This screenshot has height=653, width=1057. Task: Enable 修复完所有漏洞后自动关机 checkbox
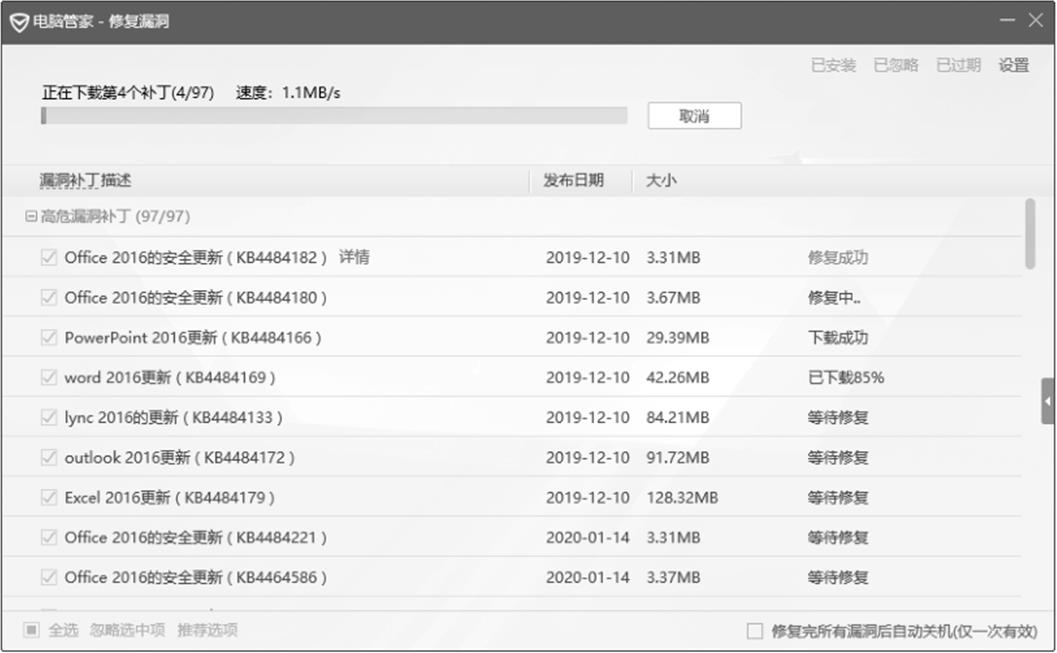[x=755, y=631]
